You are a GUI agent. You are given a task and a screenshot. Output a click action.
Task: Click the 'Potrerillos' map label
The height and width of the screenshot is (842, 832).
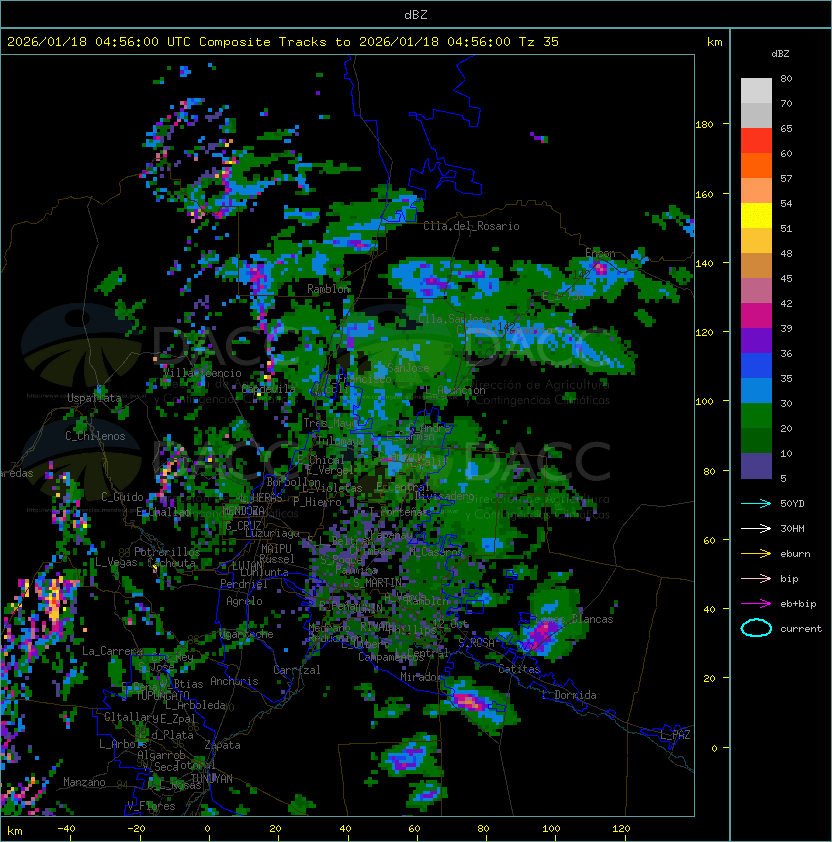(x=167, y=551)
